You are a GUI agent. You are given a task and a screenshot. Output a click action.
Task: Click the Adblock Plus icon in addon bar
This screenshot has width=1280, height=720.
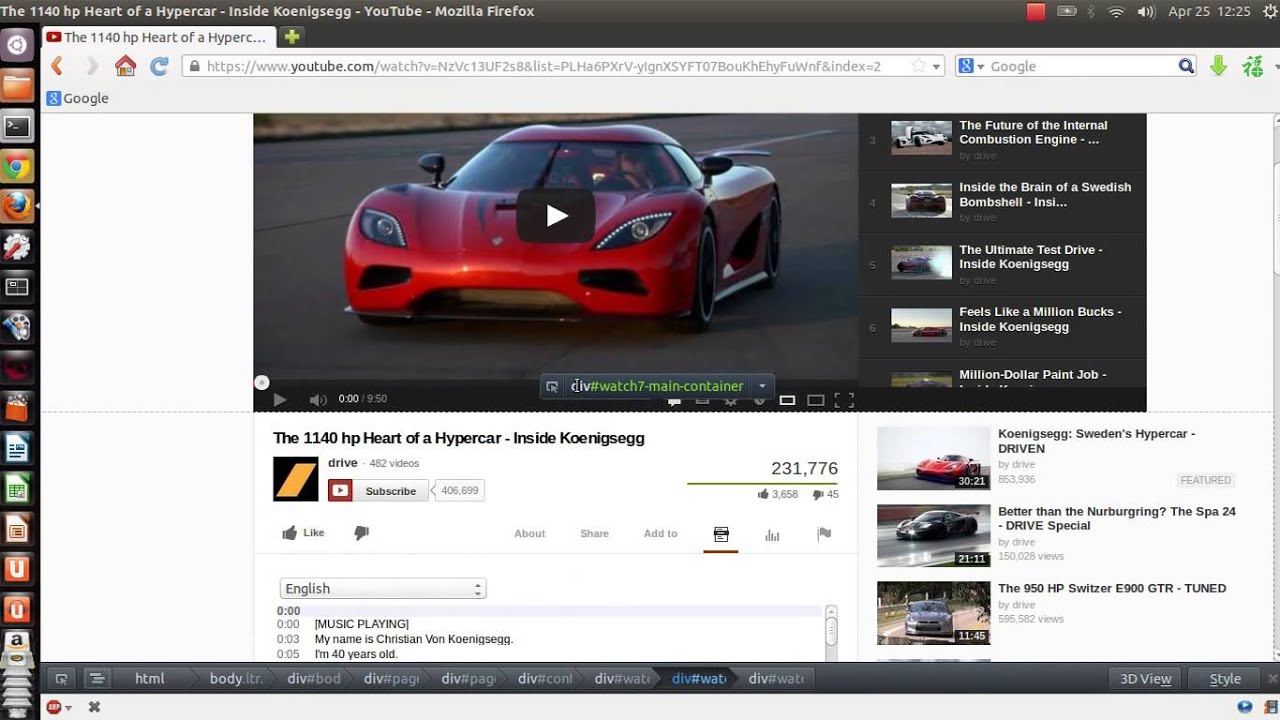(54, 707)
